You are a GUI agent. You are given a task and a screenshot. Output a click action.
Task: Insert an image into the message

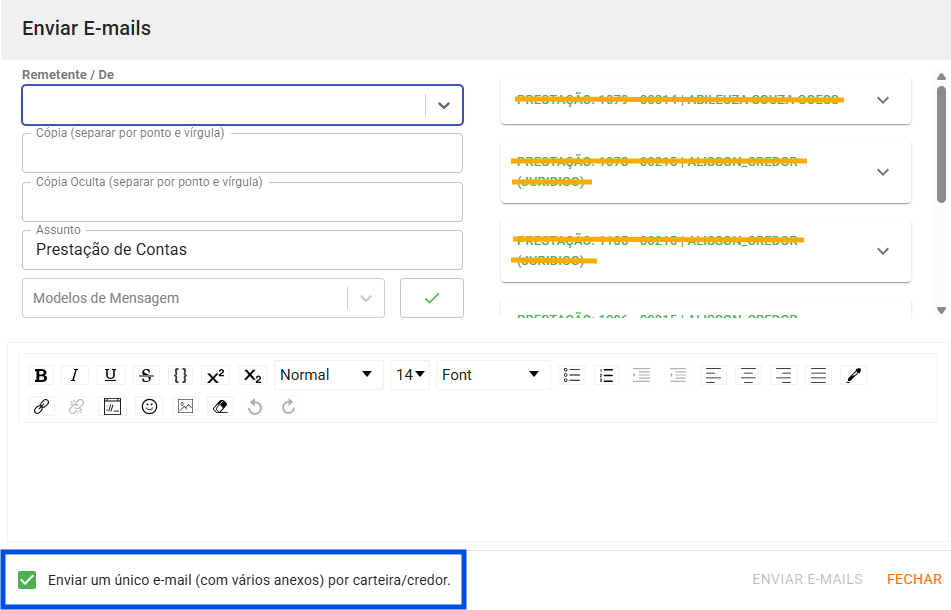coord(185,407)
